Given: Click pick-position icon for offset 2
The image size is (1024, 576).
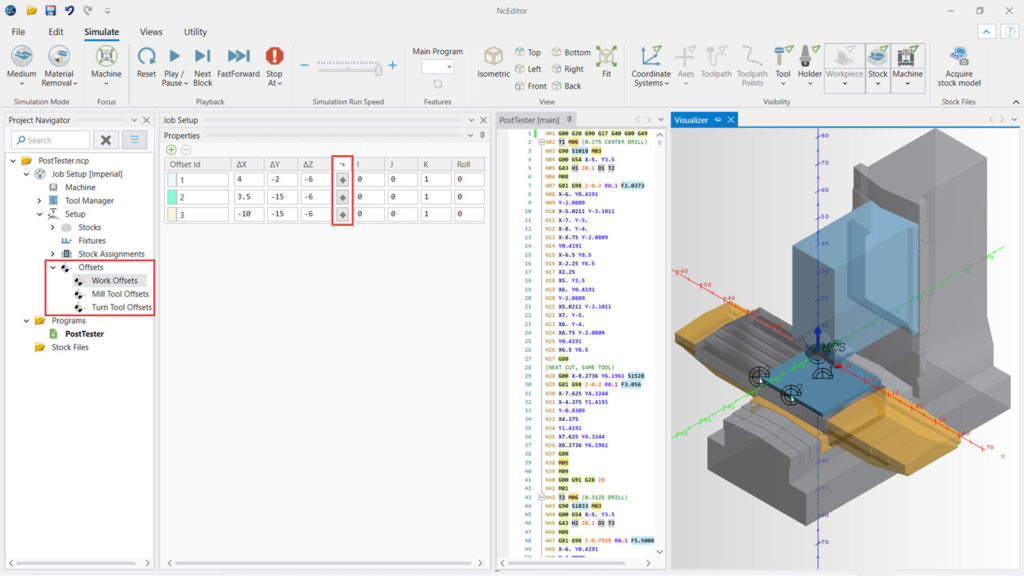Looking at the screenshot, I should pyautogui.click(x=342, y=197).
